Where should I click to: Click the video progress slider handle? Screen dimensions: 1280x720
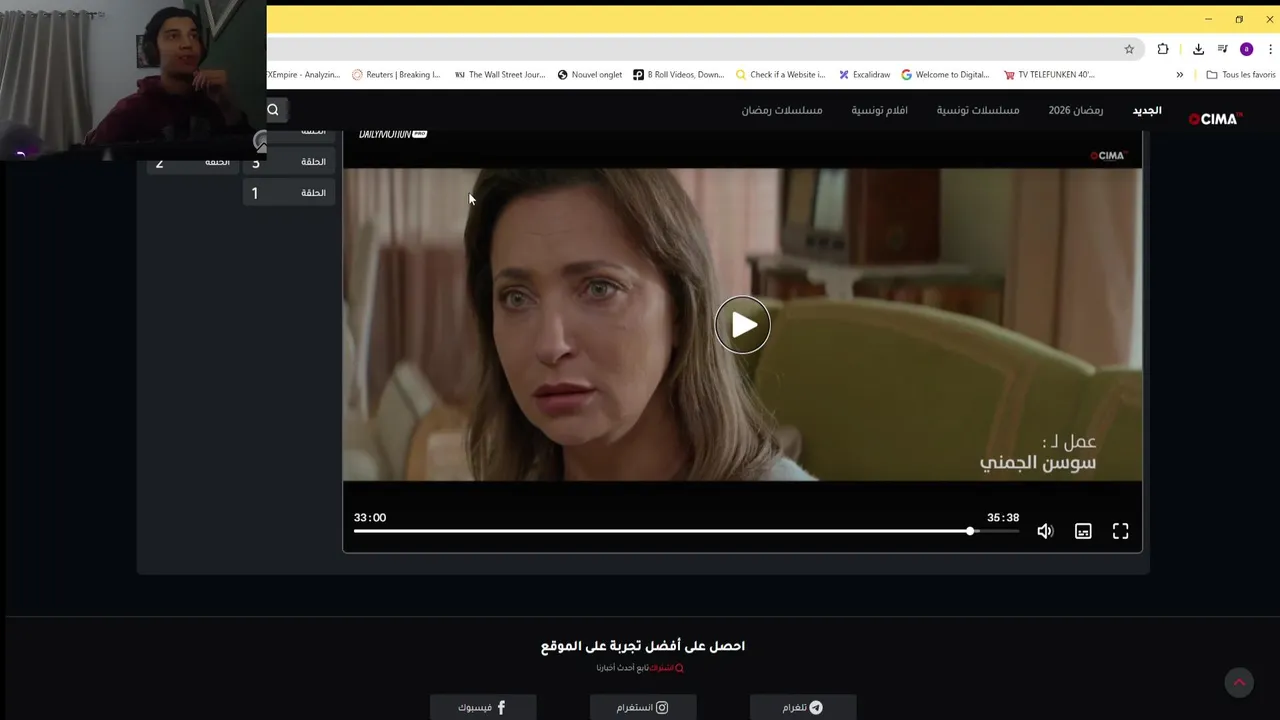(x=970, y=531)
